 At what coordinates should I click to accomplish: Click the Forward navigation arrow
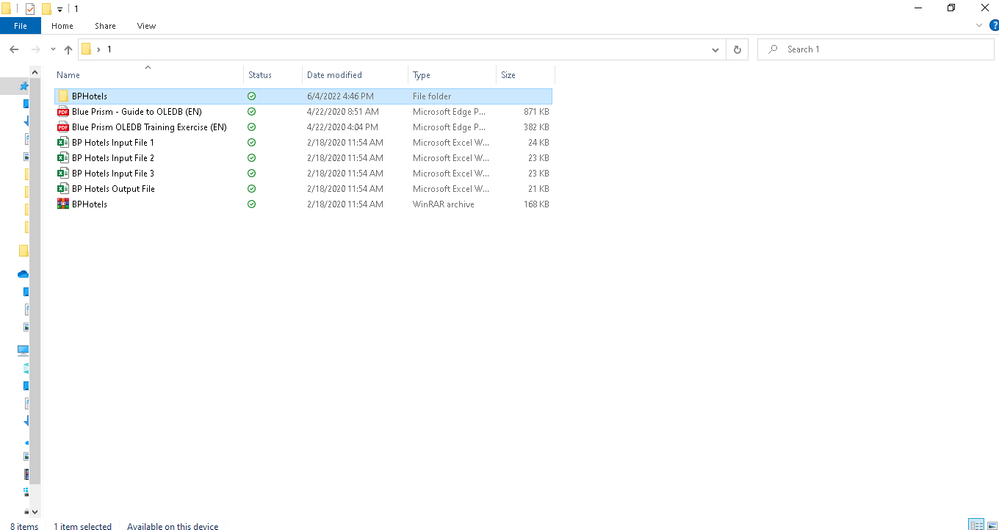(x=36, y=49)
